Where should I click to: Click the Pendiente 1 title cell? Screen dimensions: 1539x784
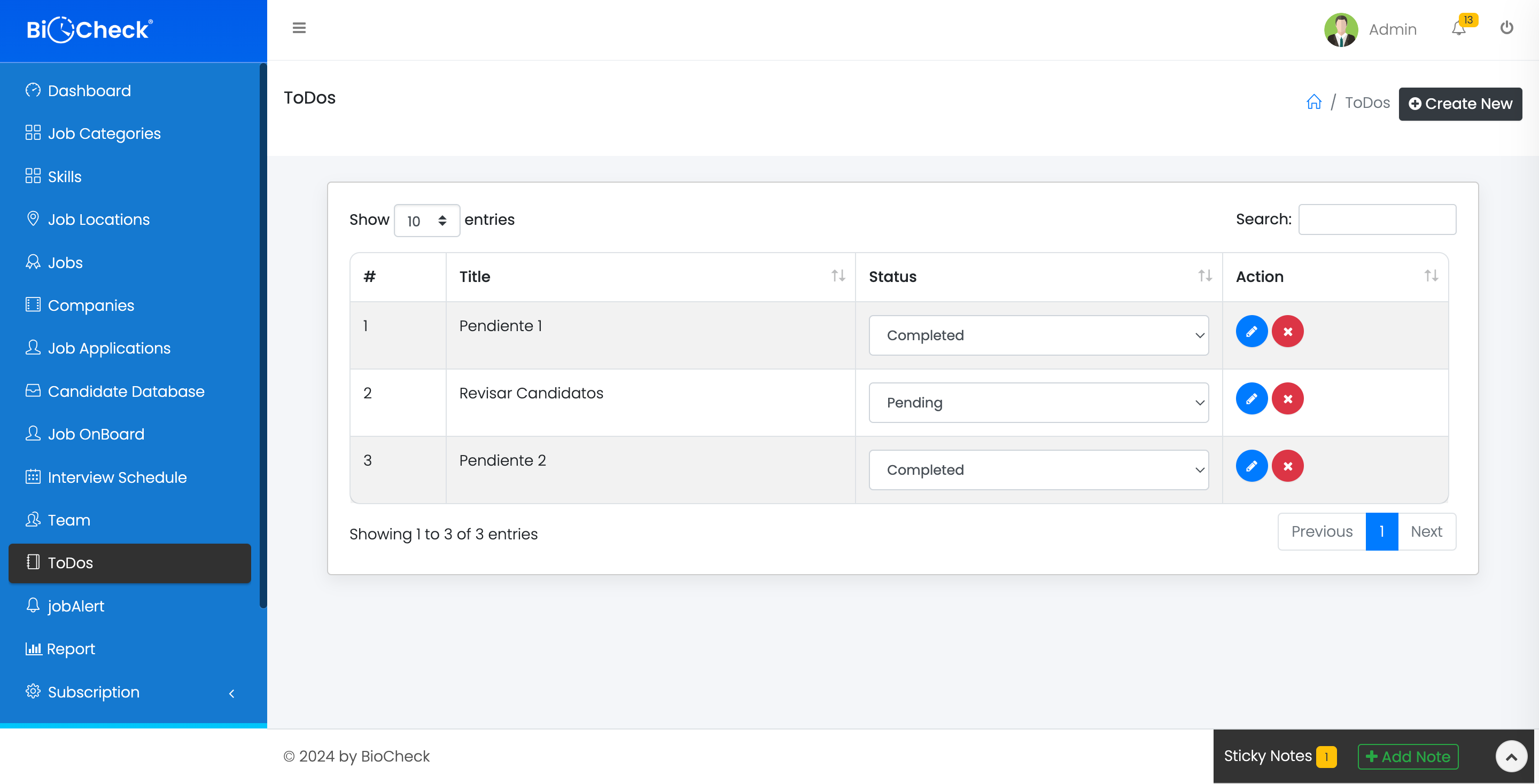(x=651, y=335)
